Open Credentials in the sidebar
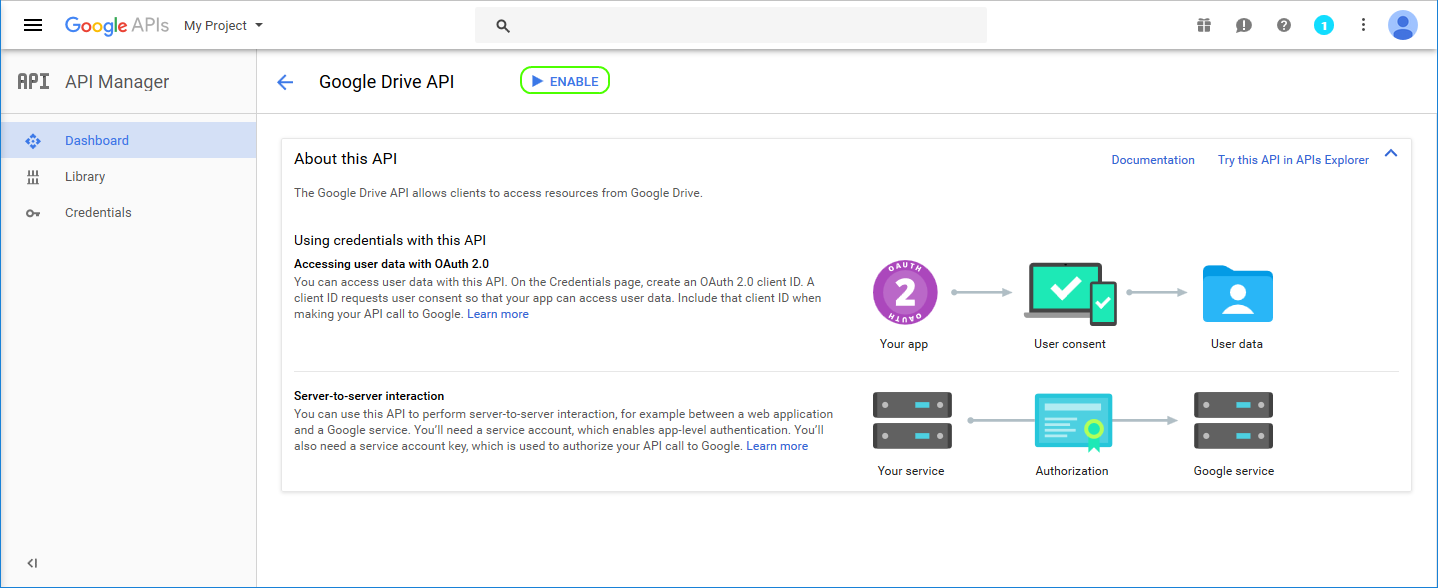Screen dimensions: 1438x588 pos(98,213)
